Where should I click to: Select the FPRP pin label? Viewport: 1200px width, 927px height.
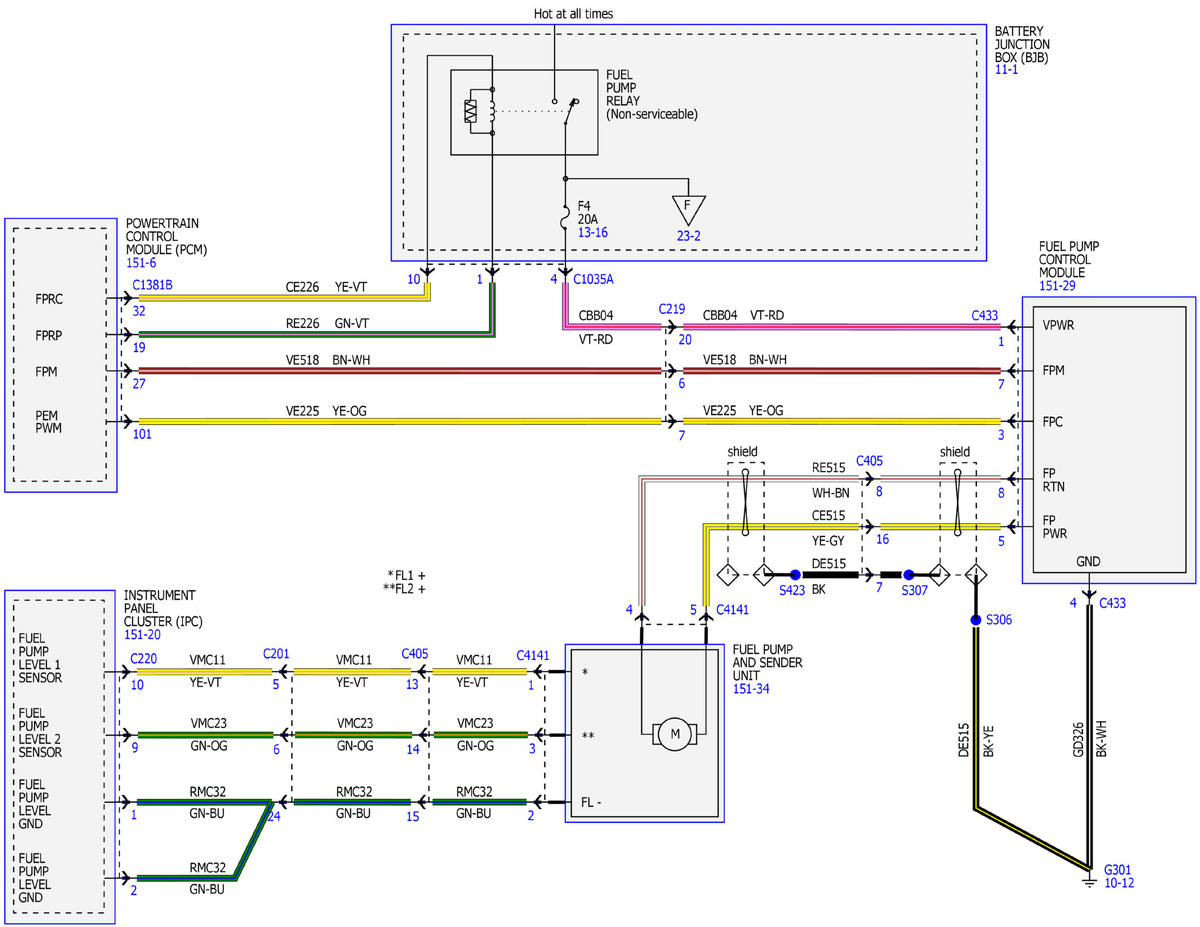(51, 335)
